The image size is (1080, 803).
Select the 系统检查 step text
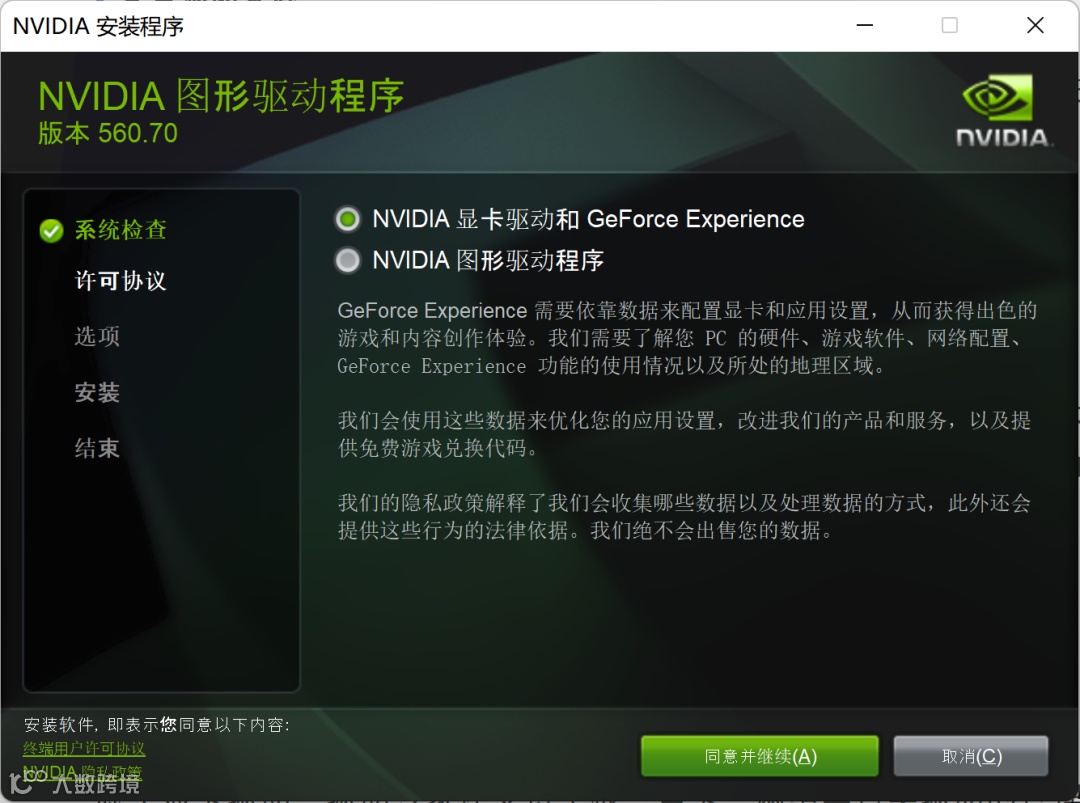point(121,230)
